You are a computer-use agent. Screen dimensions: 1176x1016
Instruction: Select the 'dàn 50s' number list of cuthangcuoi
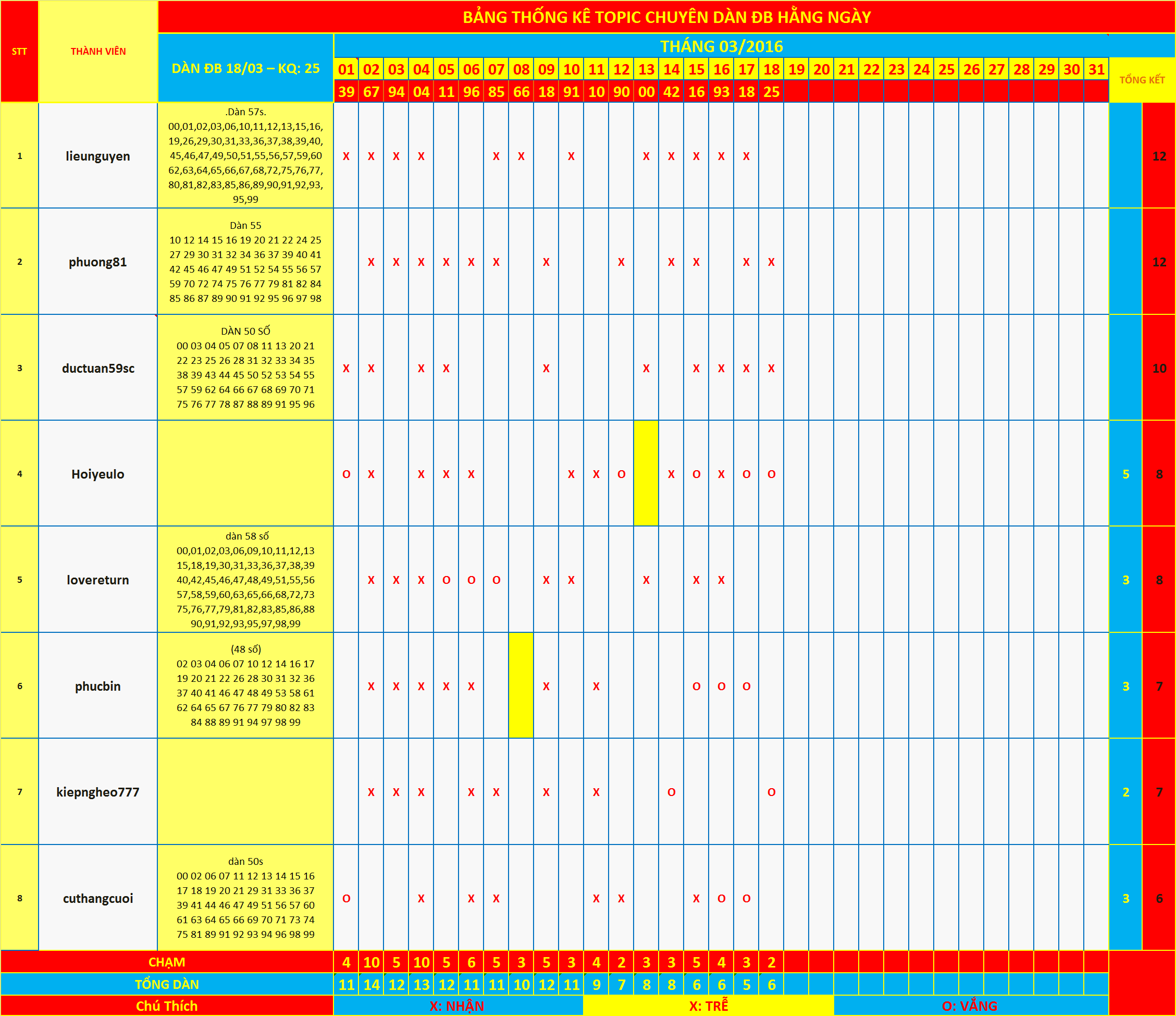click(245, 898)
